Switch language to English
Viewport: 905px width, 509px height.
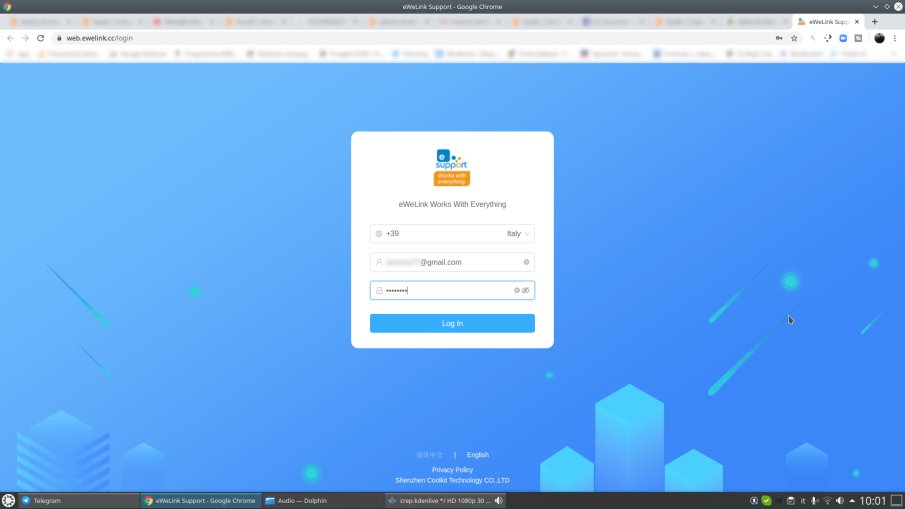point(477,455)
